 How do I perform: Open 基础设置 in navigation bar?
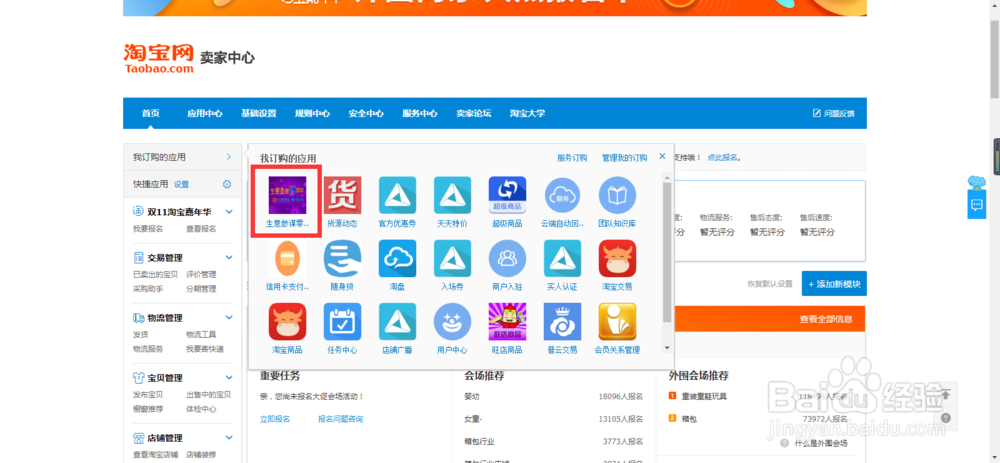tap(258, 114)
